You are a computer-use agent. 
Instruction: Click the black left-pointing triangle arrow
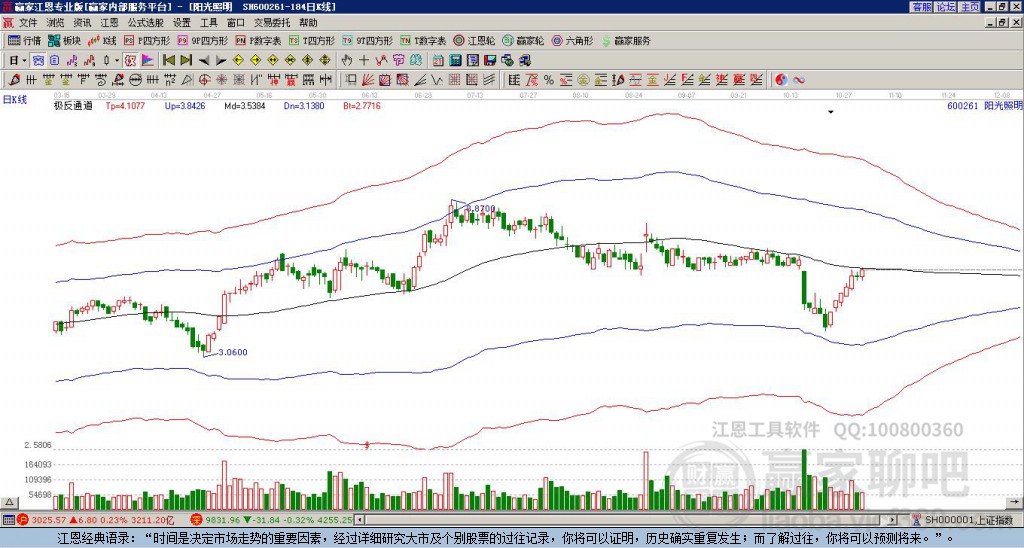[204, 61]
